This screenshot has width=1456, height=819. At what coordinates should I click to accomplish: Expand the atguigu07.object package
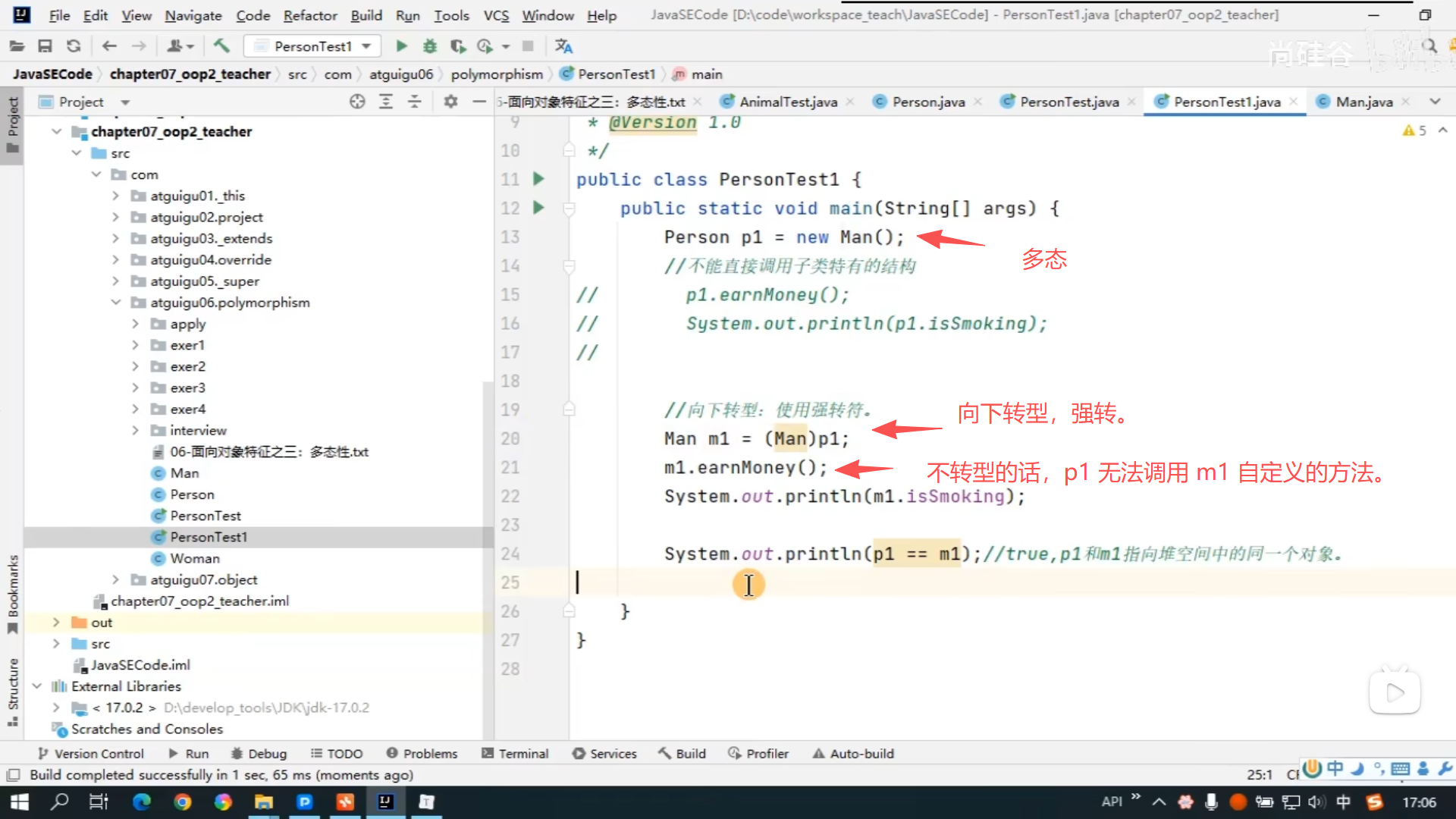click(115, 579)
